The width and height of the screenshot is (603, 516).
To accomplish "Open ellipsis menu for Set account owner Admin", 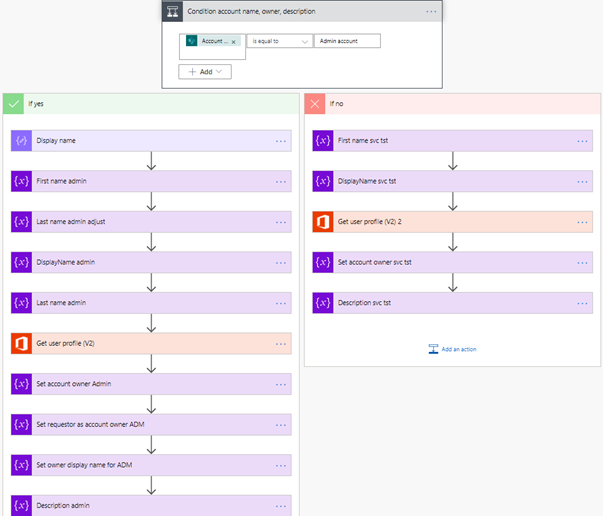I will 281,385.
